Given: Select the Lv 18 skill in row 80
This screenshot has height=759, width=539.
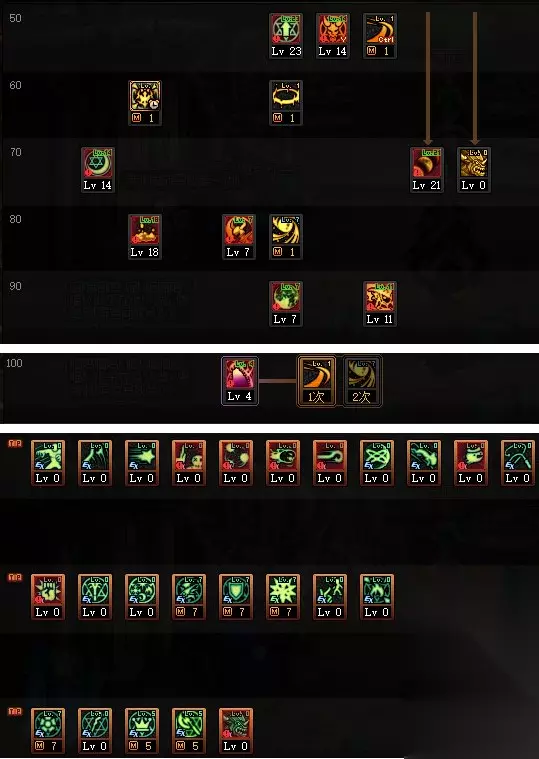Looking at the screenshot, I should click(145, 237).
